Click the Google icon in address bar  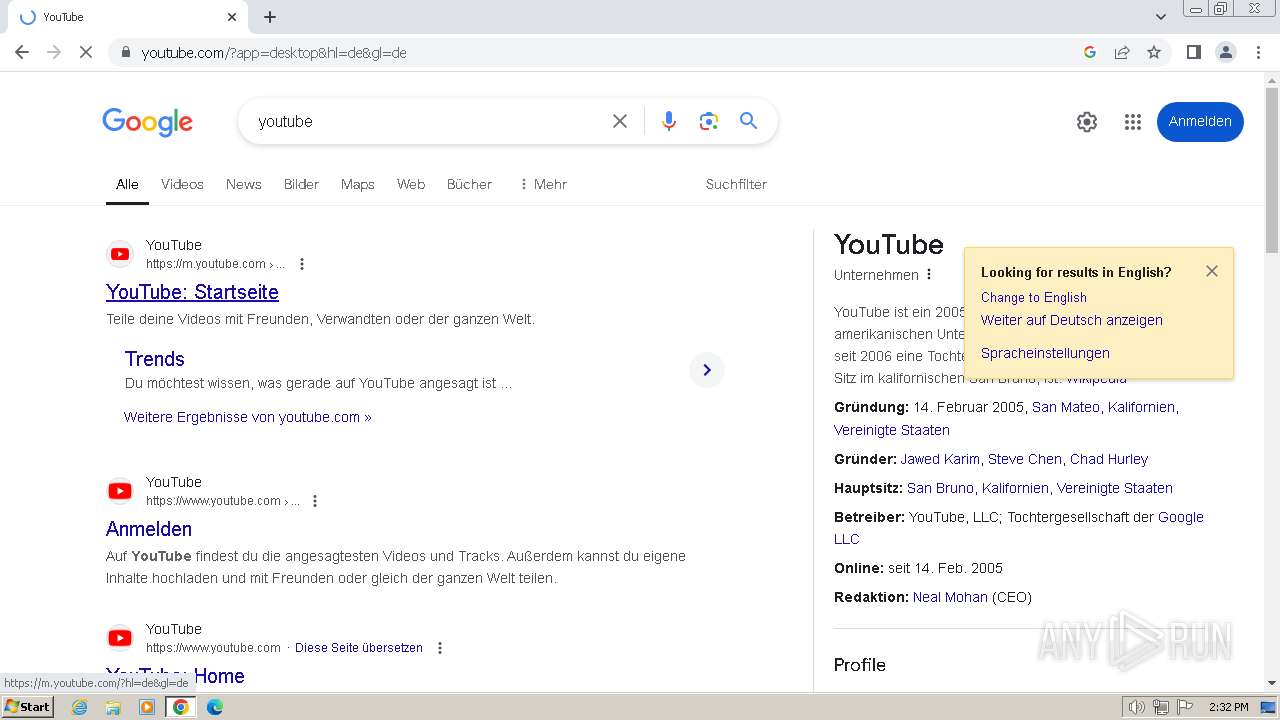coord(1090,52)
